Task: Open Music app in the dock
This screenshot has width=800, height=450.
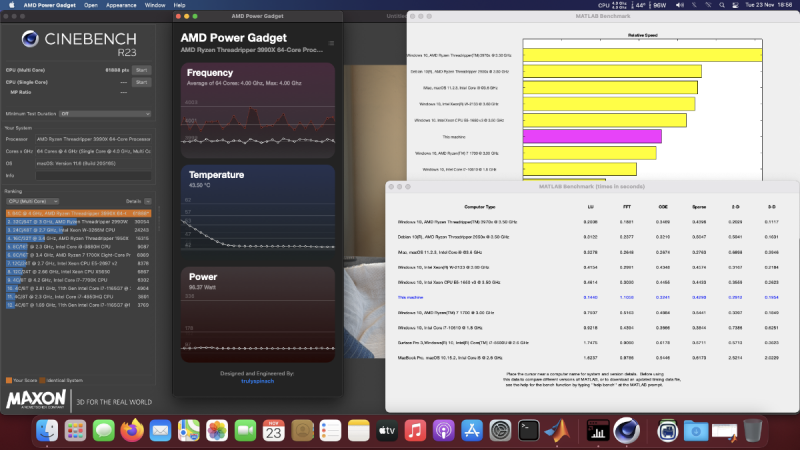Action: tap(415, 431)
